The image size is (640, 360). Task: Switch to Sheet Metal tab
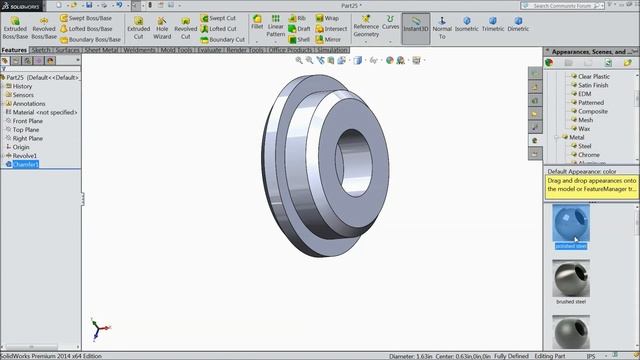coord(101,50)
